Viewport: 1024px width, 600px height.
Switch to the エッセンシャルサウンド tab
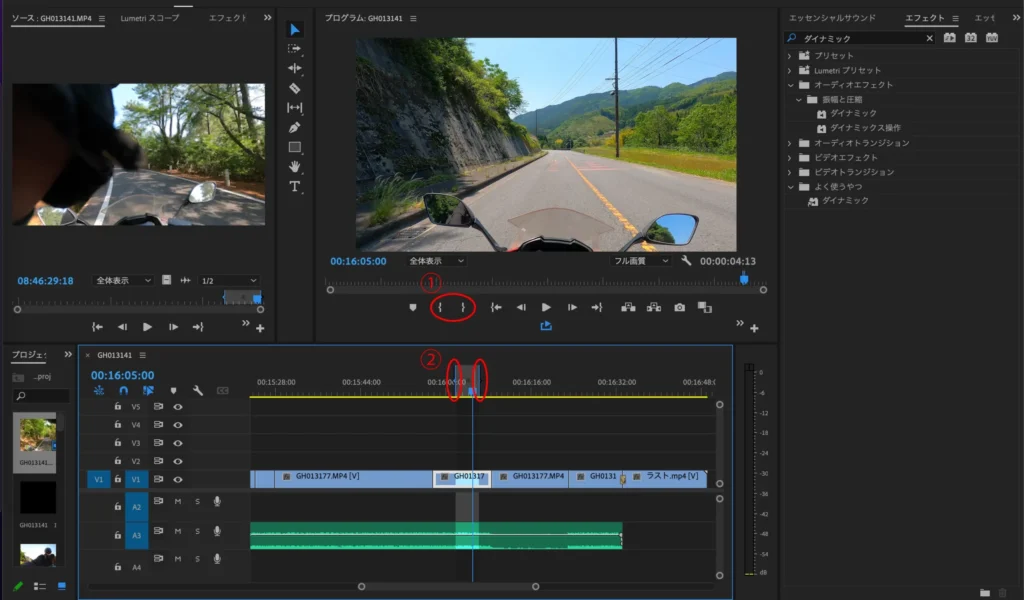click(832, 18)
